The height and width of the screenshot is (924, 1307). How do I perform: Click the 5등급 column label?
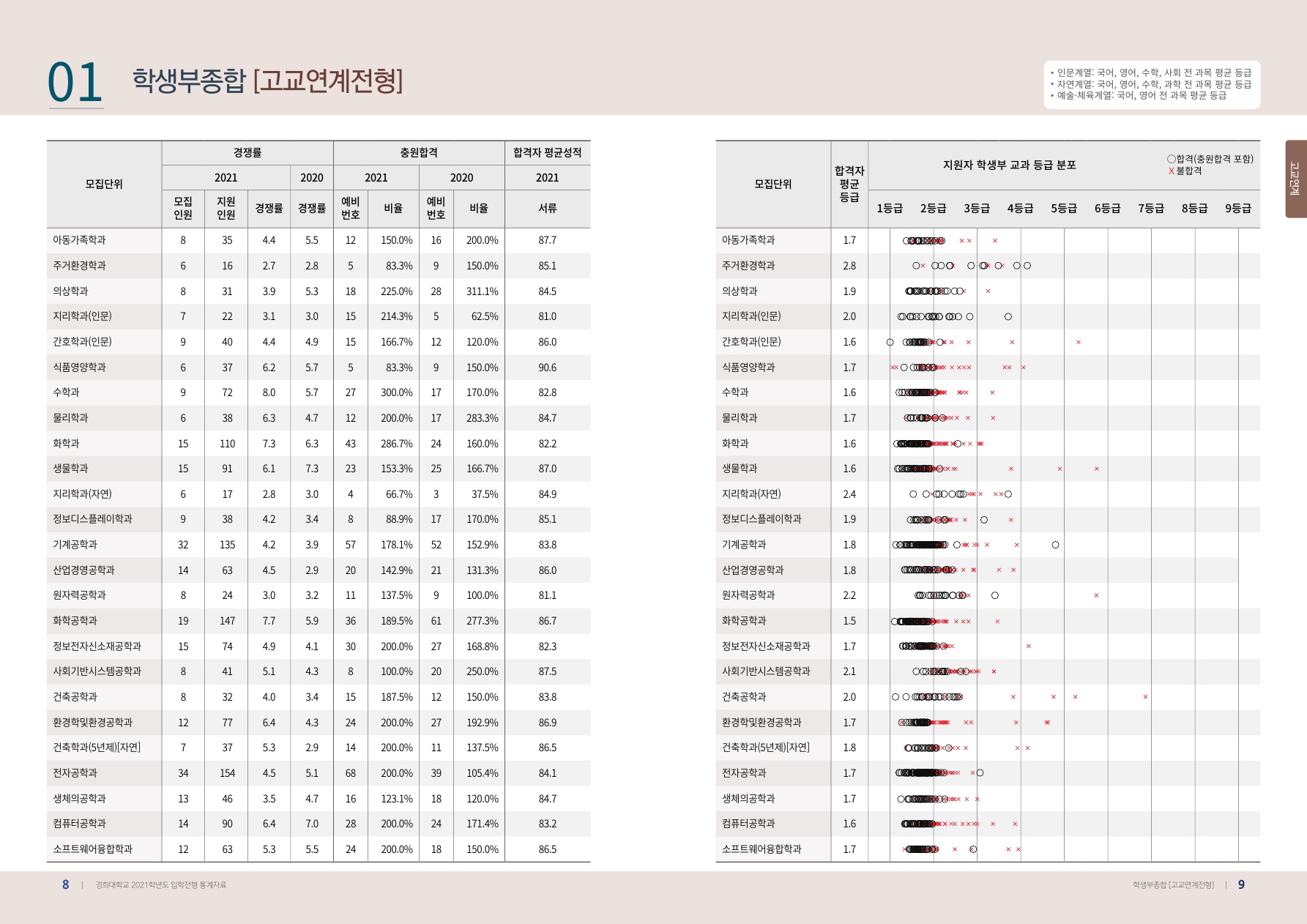1064,209
